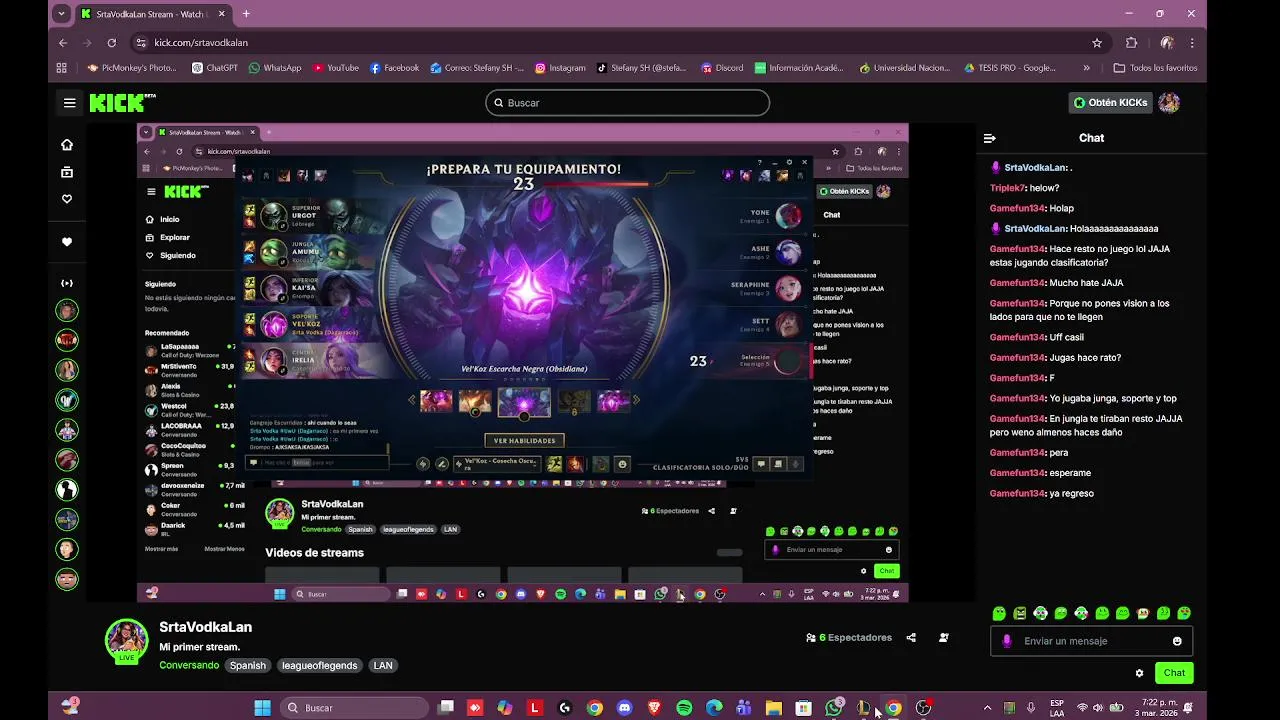Open Spotify from the taskbar

click(684, 708)
